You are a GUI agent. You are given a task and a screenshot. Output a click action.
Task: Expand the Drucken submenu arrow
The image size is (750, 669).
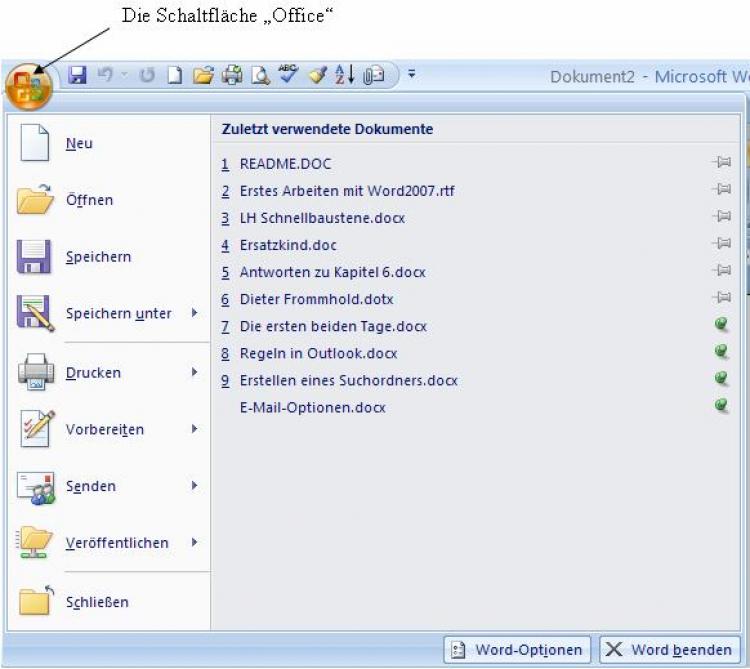click(194, 372)
